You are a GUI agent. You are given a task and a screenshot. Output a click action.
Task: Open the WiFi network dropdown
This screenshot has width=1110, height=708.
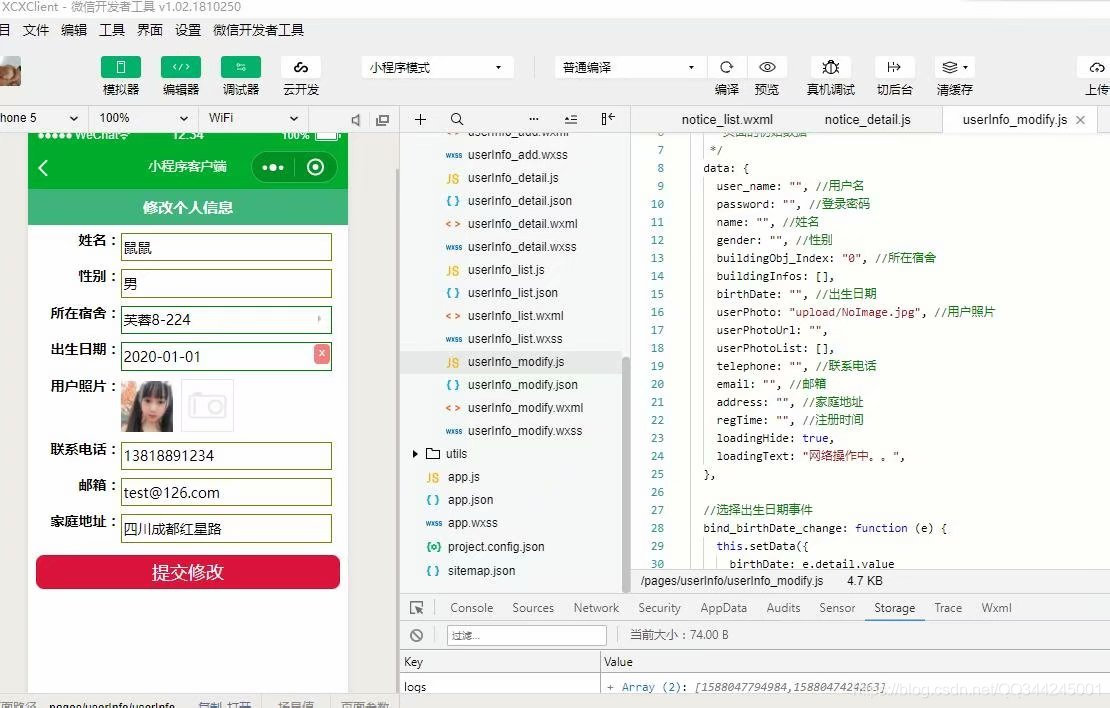pyautogui.click(x=253, y=118)
